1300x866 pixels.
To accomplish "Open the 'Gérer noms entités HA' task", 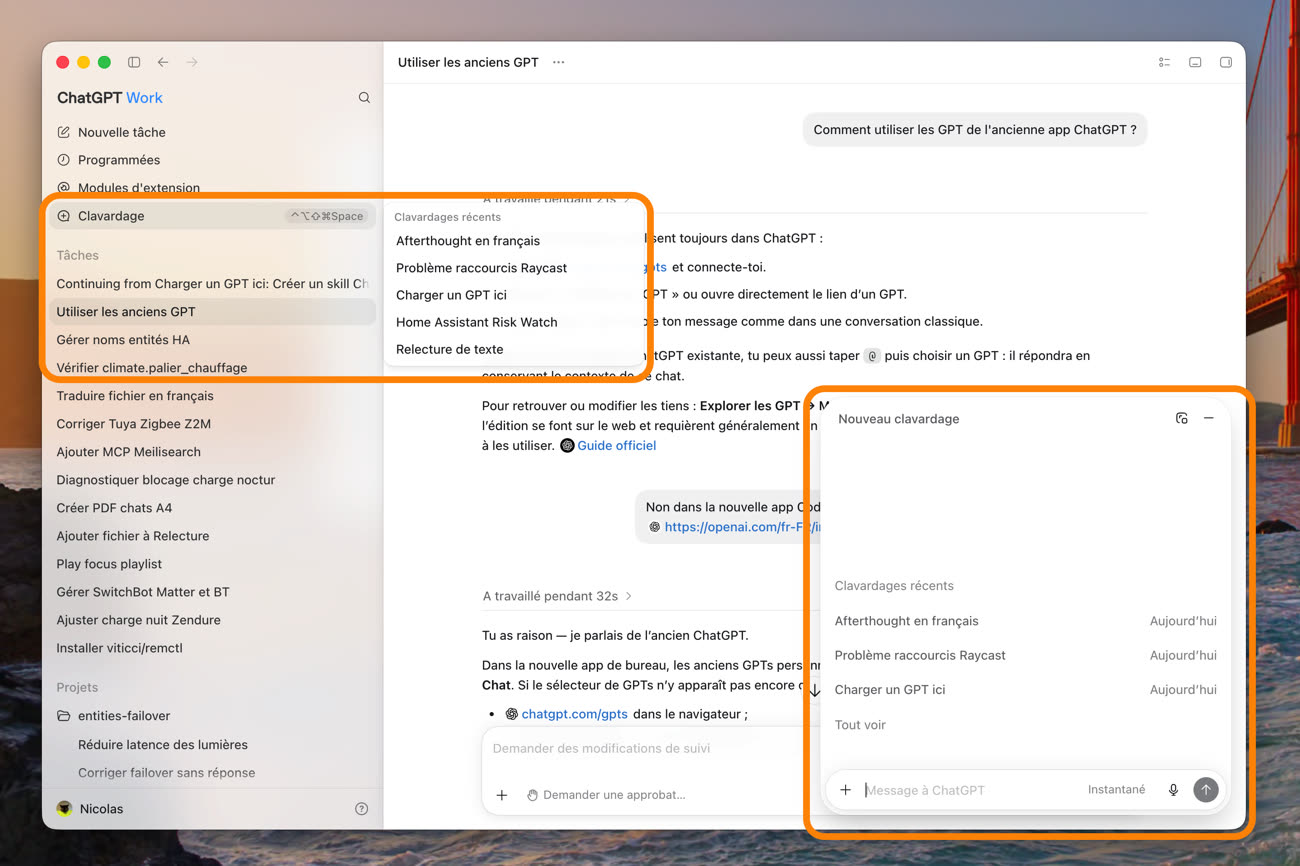I will pos(212,340).
